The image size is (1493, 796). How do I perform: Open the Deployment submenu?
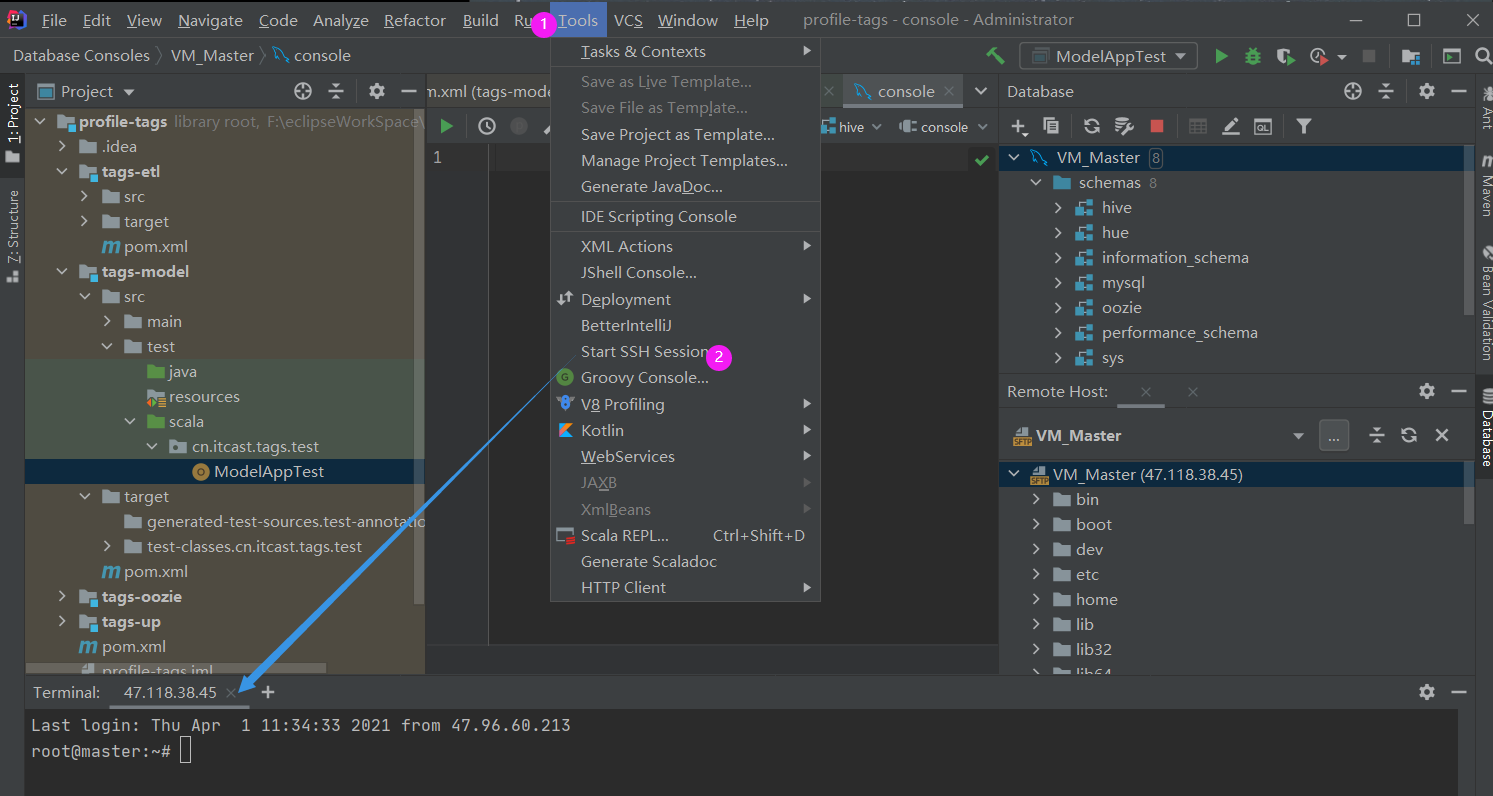(685, 300)
